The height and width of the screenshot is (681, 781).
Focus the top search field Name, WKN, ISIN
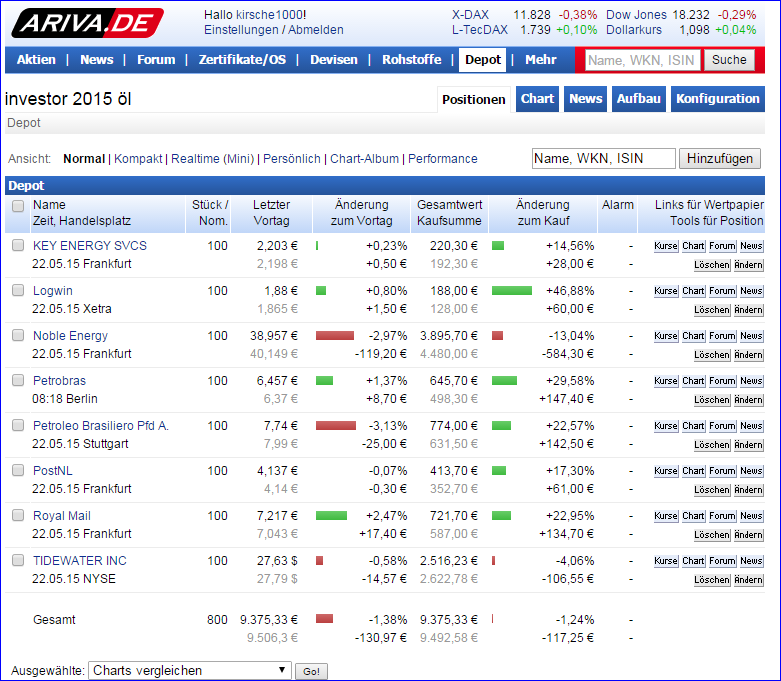point(641,60)
